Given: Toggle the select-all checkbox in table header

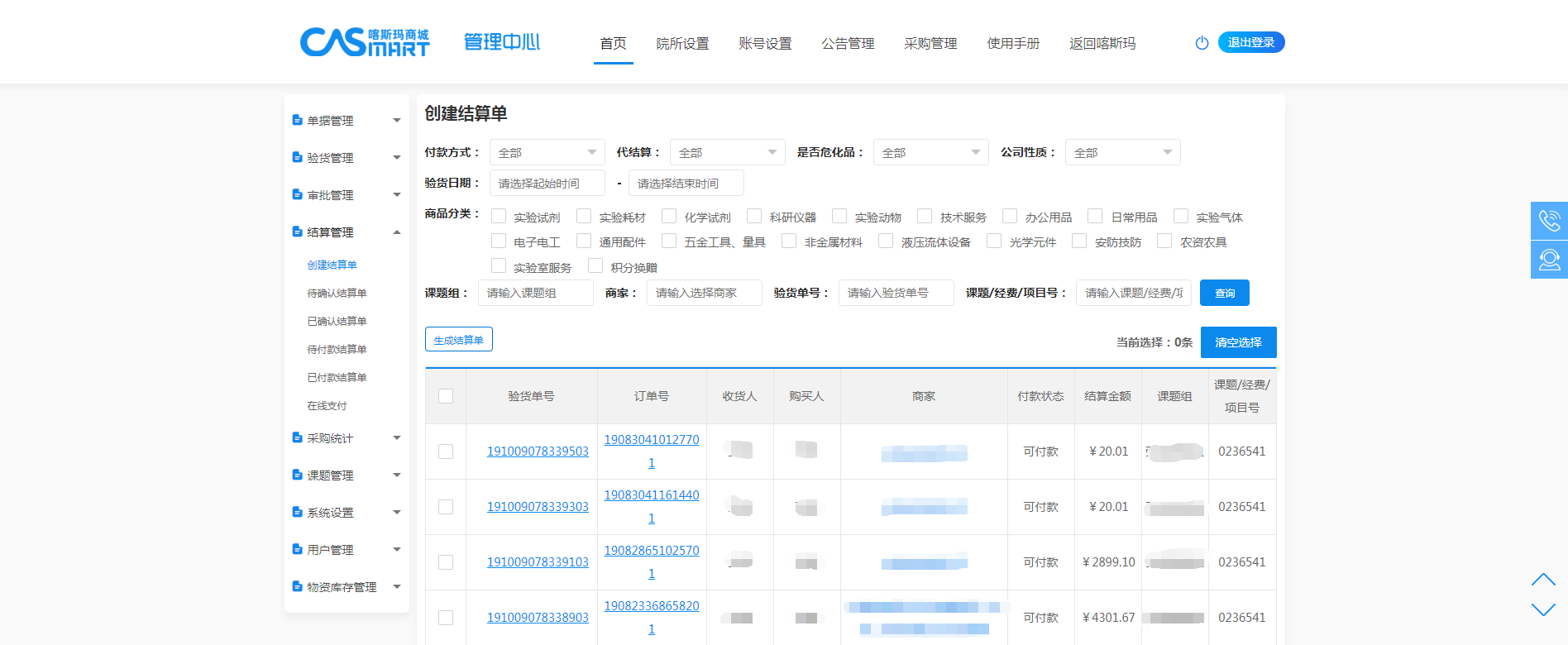Looking at the screenshot, I should (446, 396).
